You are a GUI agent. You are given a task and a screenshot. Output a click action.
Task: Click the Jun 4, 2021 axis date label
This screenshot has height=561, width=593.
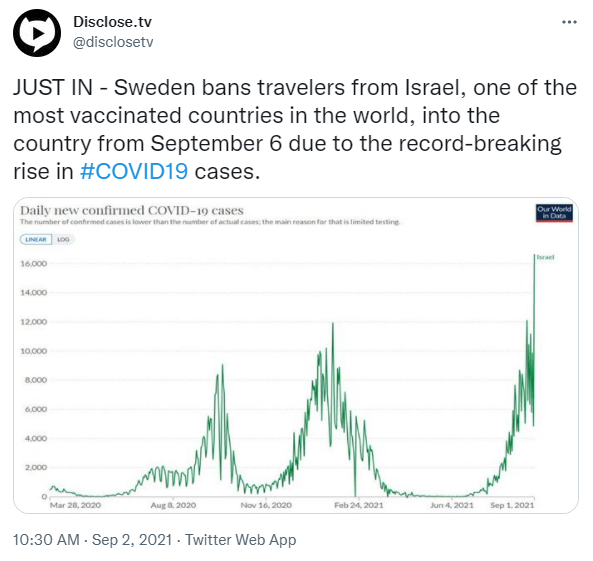click(x=452, y=505)
